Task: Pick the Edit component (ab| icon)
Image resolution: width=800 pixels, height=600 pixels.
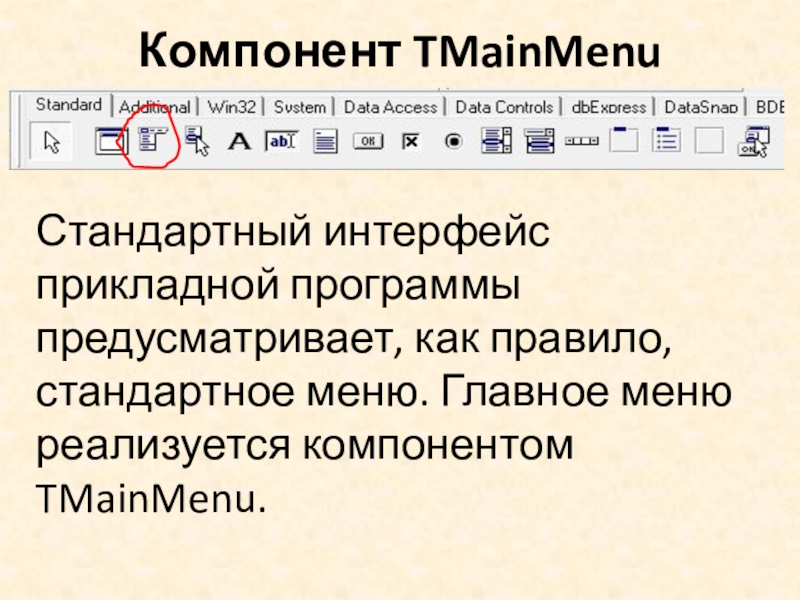Action: click(x=281, y=141)
